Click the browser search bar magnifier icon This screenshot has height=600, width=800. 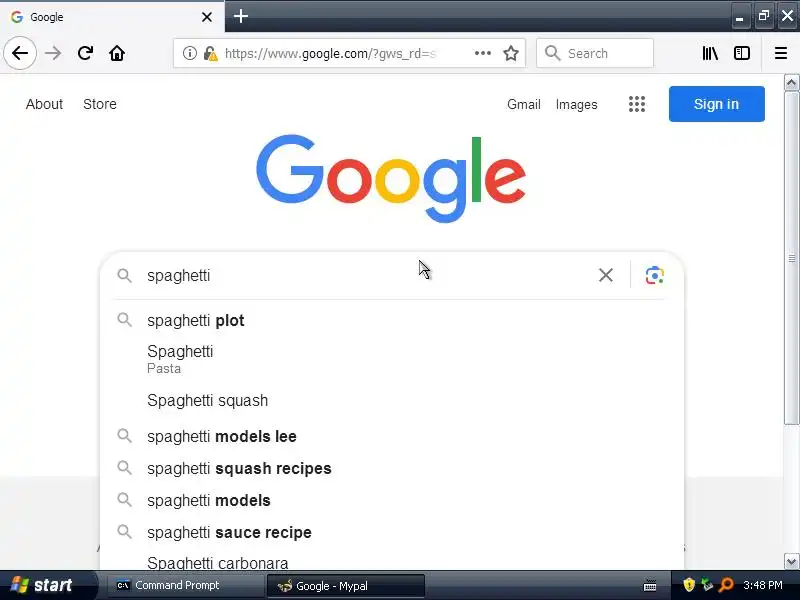click(552, 53)
